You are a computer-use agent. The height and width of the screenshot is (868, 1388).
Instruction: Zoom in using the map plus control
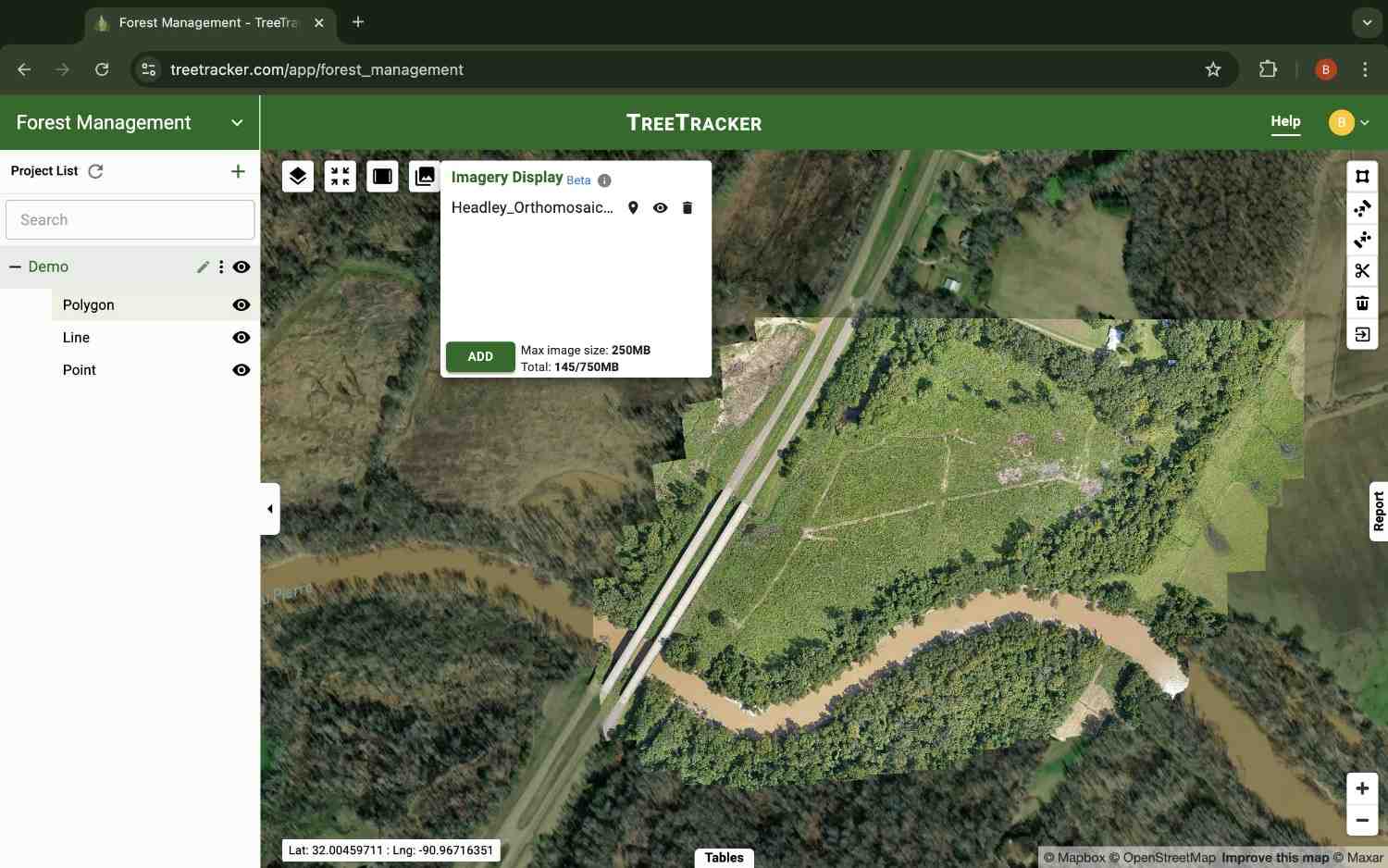(1361, 787)
